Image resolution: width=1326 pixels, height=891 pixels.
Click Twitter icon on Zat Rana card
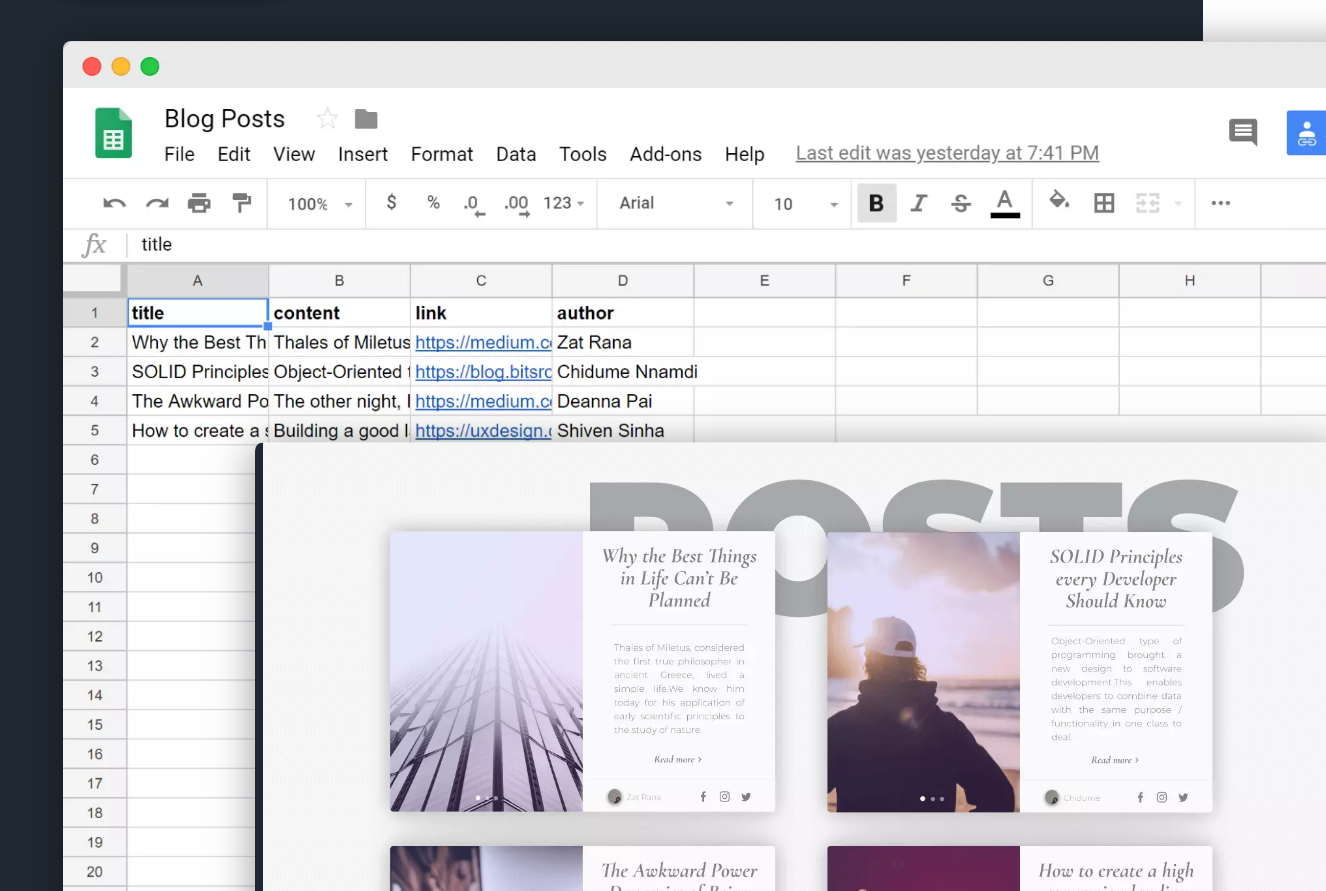(x=746, y=797)
